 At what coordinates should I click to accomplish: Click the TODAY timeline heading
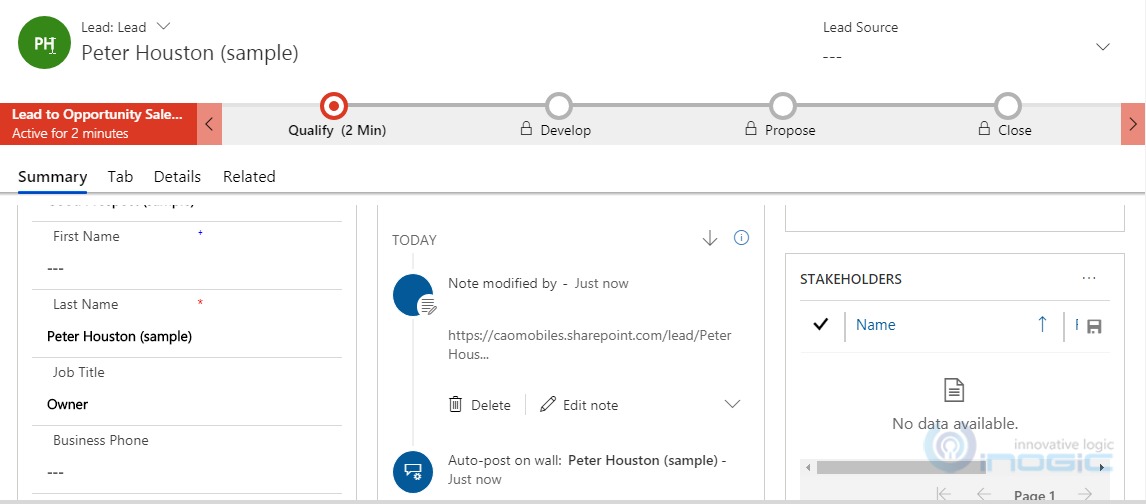coord(414,240)
